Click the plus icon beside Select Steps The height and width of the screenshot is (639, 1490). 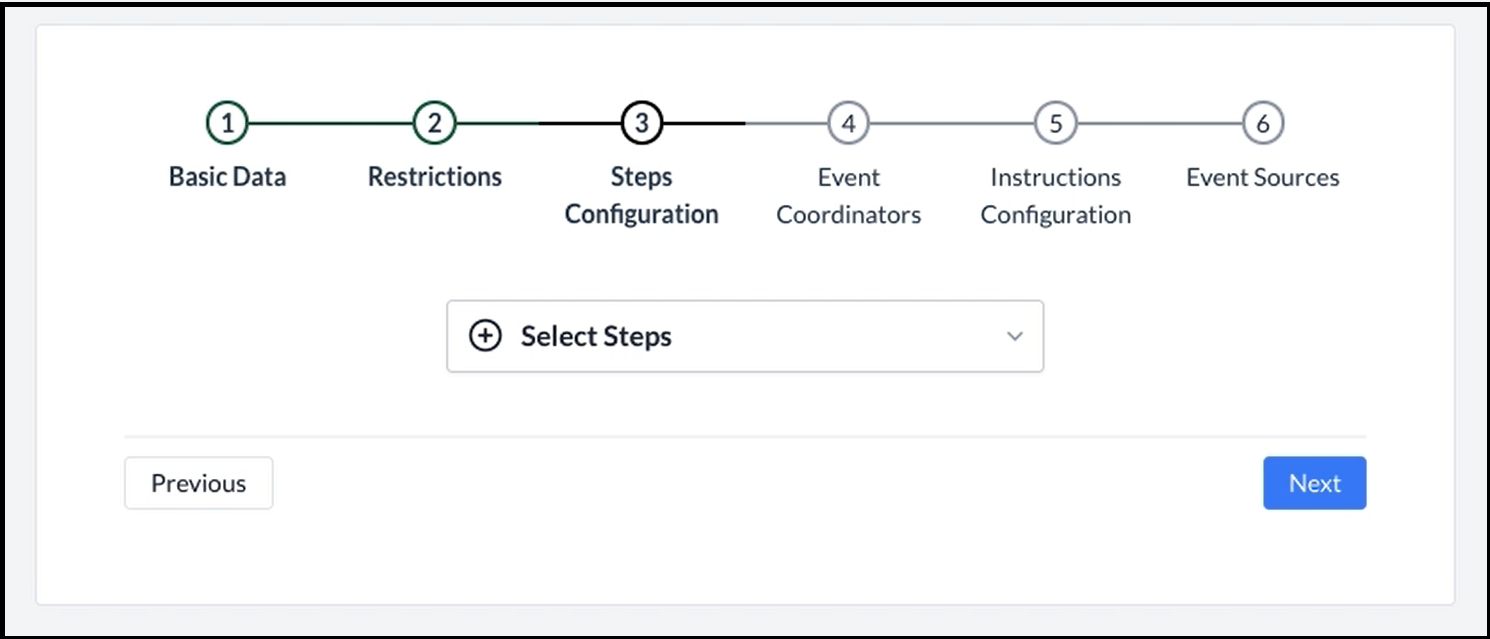coord(485,336)
